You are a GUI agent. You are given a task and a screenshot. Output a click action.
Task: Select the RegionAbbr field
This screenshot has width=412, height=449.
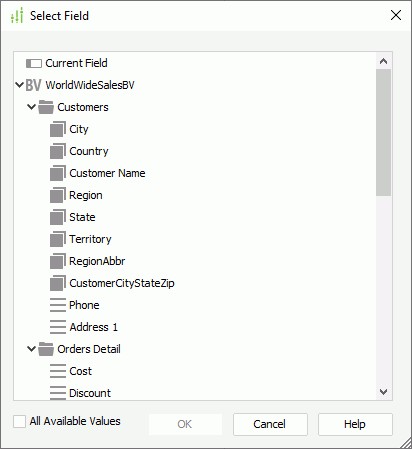coord(97,261)
